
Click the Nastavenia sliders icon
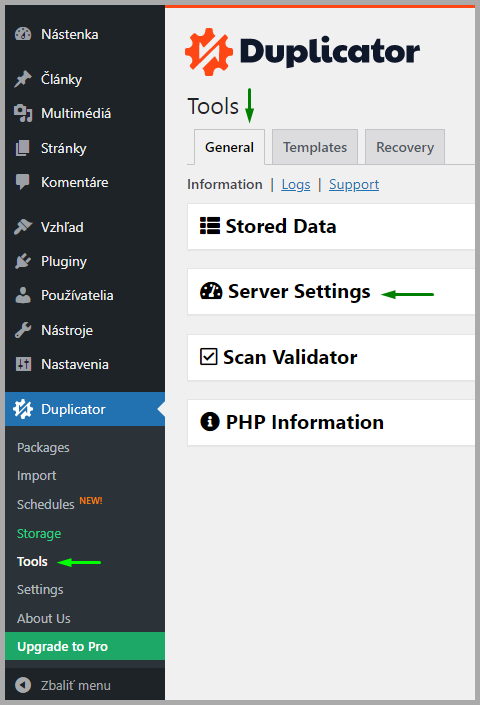[23, 364]
